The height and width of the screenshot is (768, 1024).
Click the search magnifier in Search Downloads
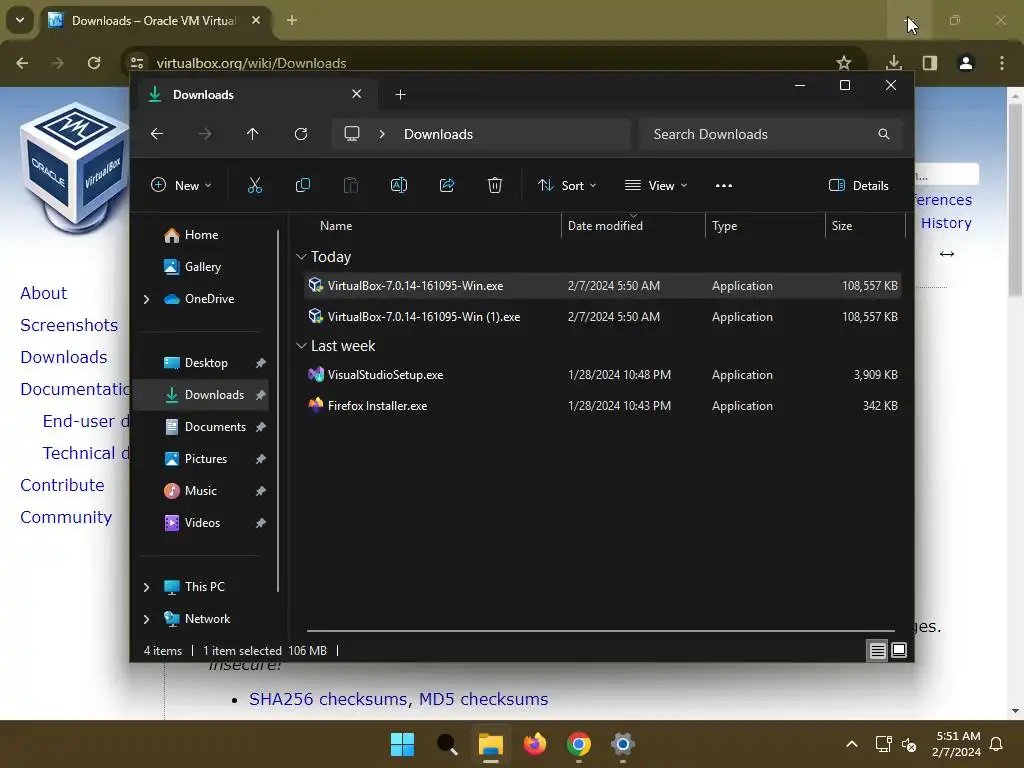884,134
